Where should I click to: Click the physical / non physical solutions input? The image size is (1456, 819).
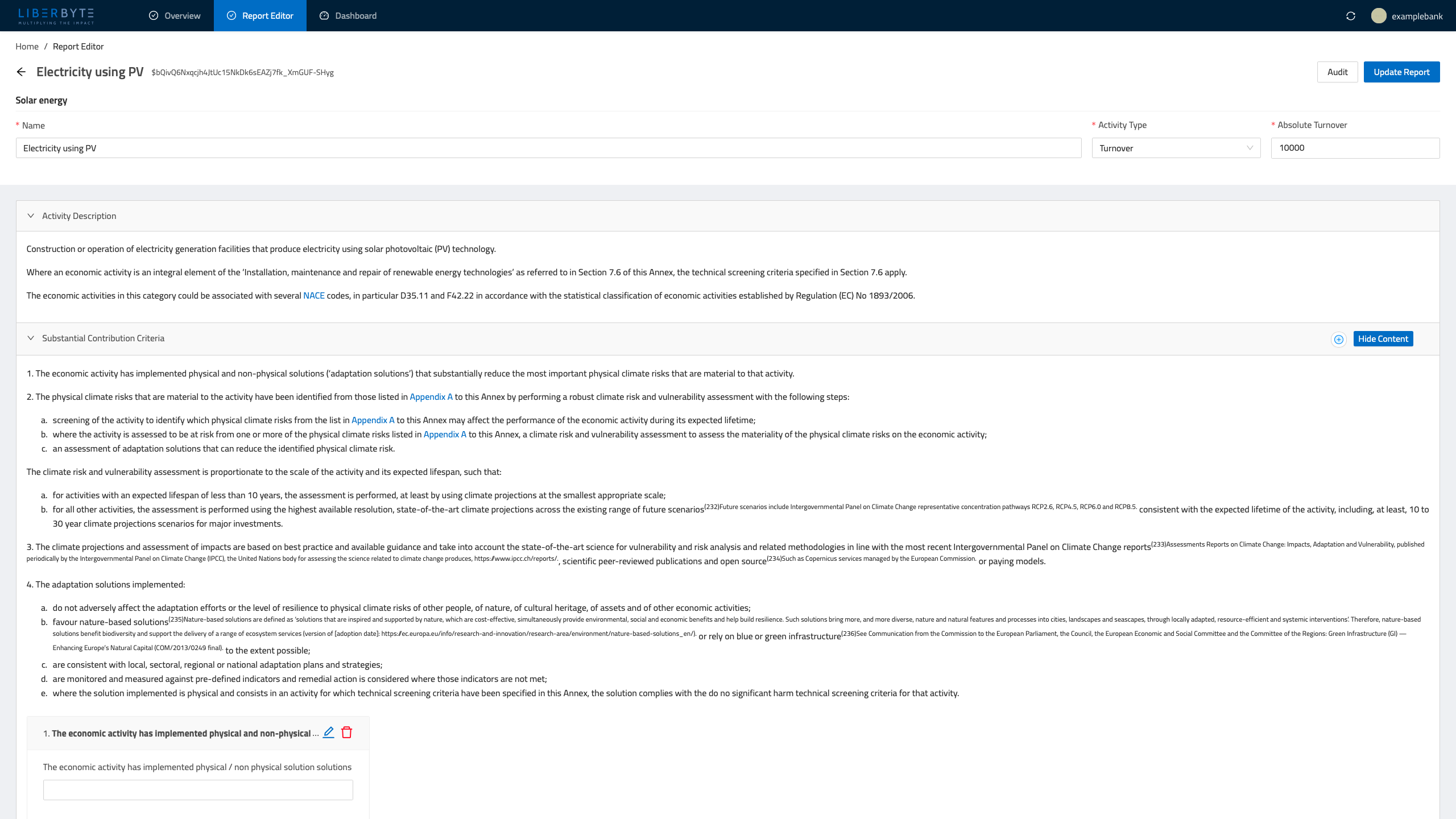[x=198, y=790]
